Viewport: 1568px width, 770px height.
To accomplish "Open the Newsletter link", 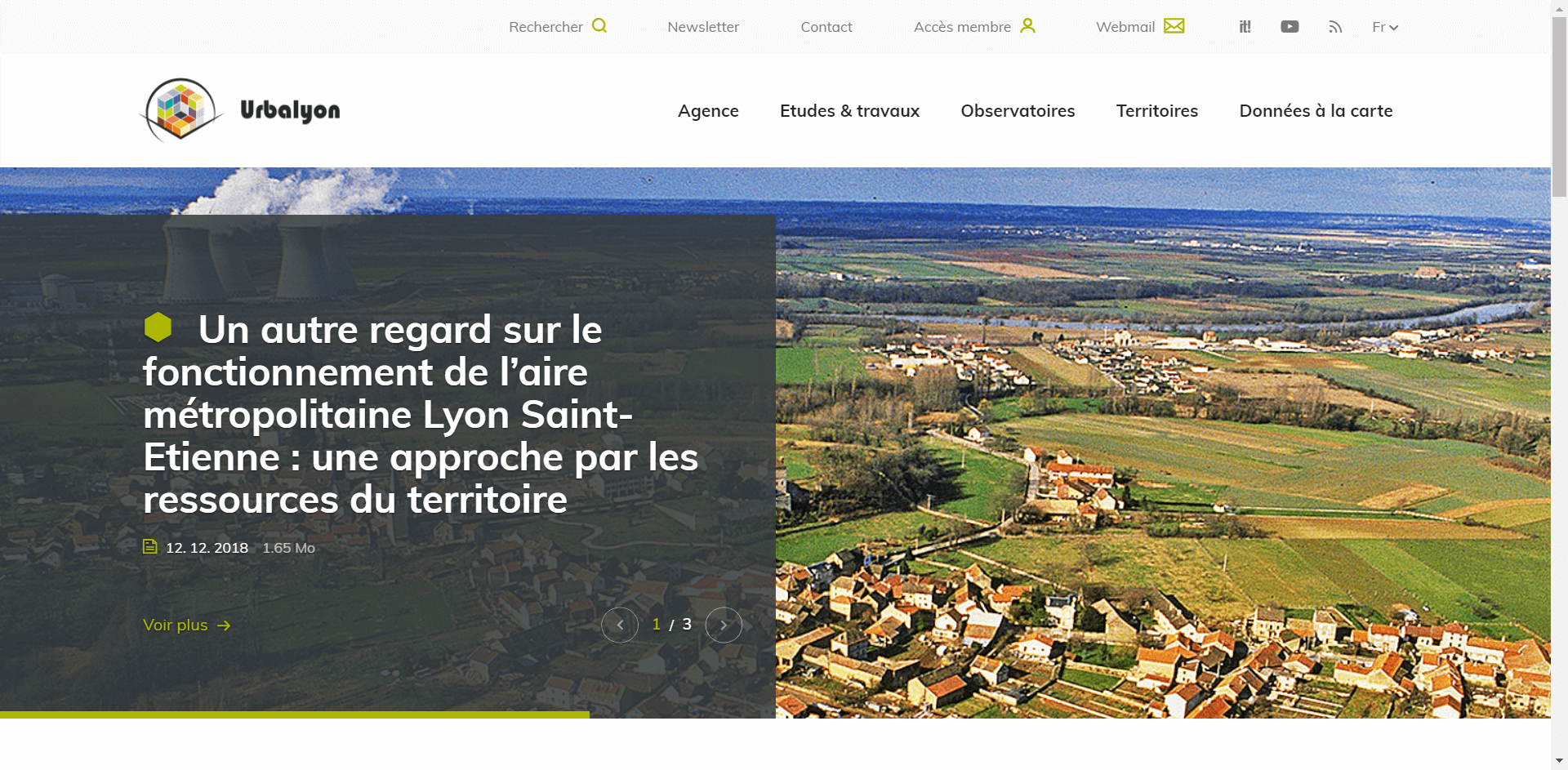I will tap(703, 27).
